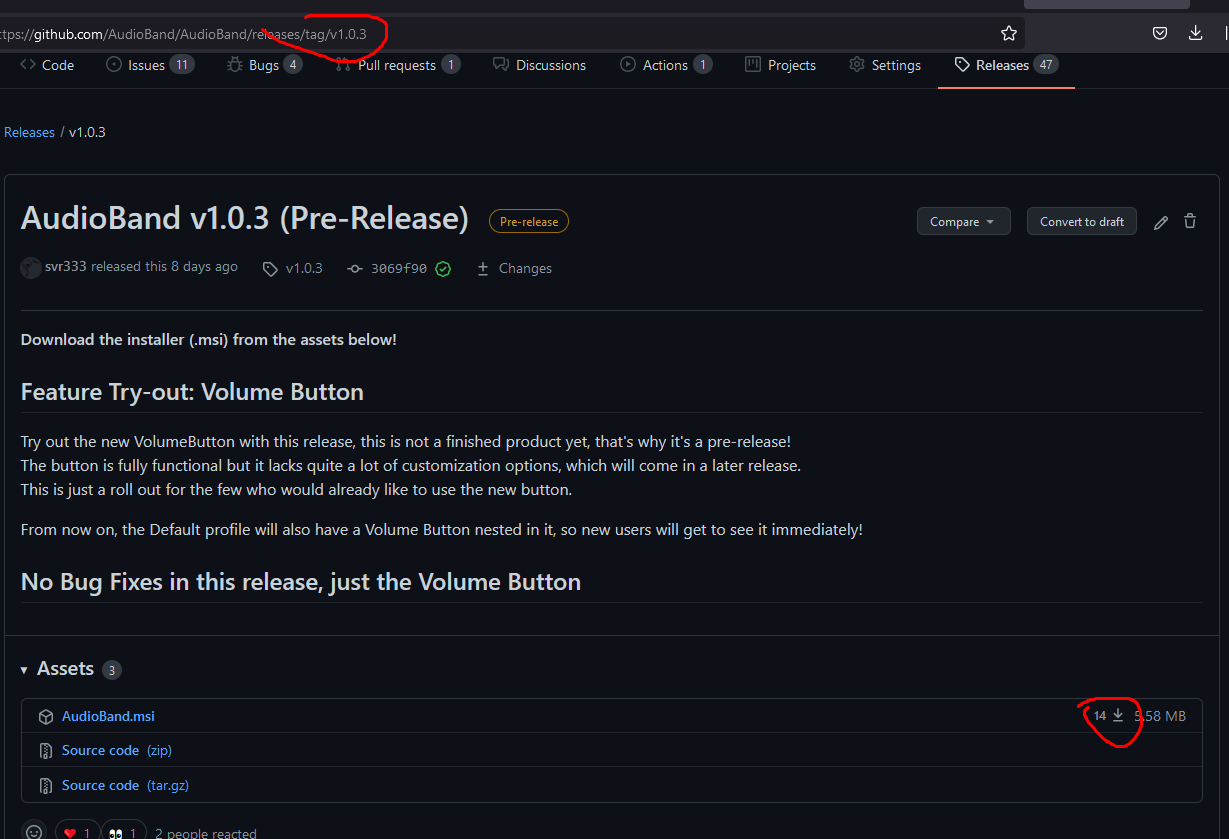Bookmark the page with the star icon

click(1009, 33)
